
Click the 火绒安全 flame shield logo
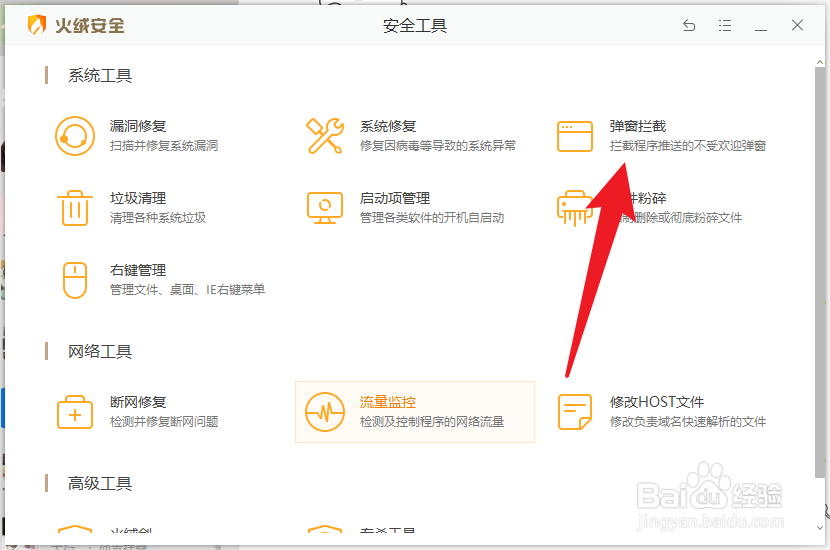coord(37,25)
